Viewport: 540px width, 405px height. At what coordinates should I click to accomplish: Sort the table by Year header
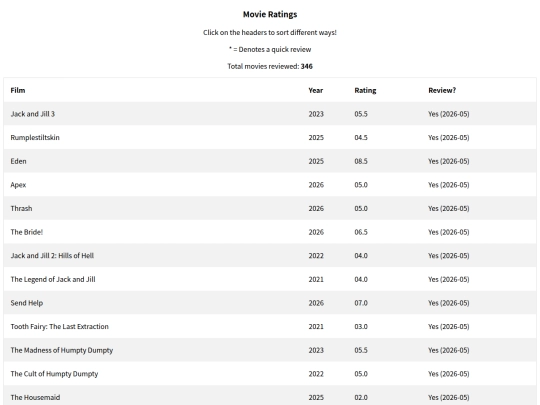coord(315,90)
